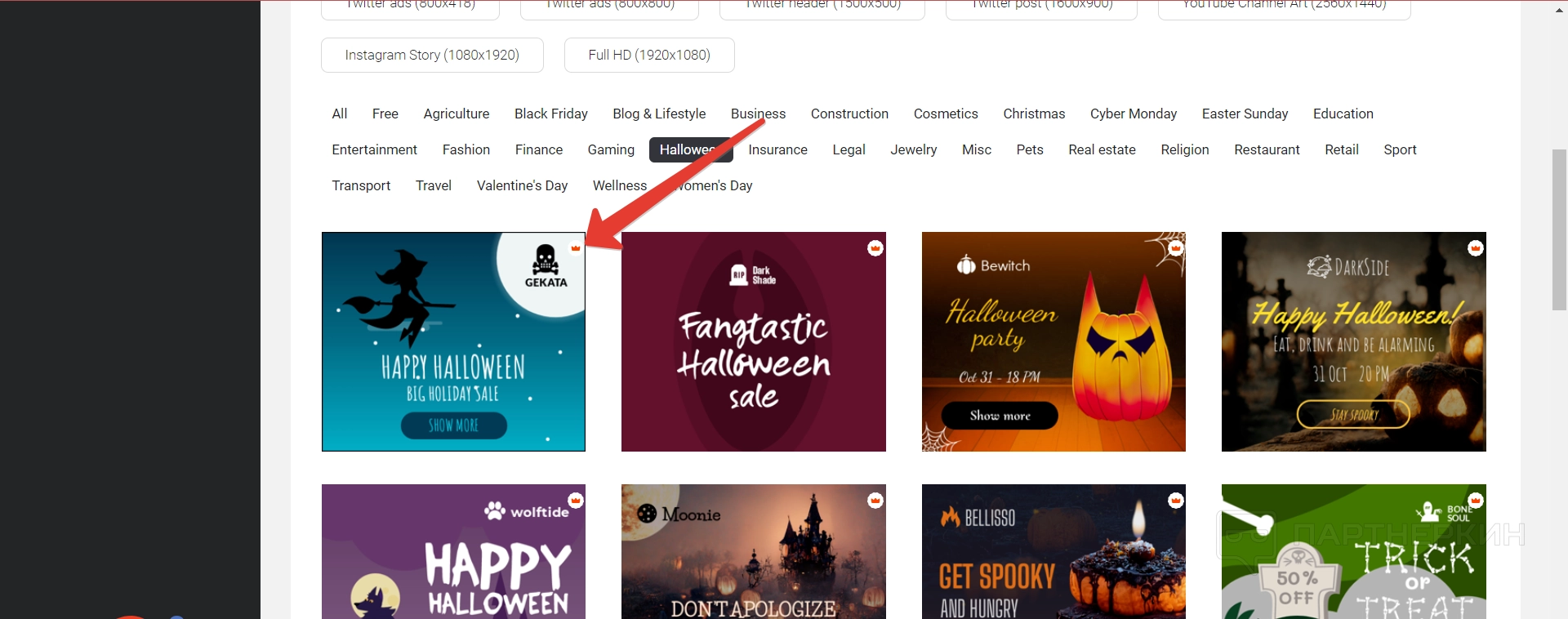Click the crown badge on the Bellisso template
The image size is (1568, 619).
tap(1176, 500)
